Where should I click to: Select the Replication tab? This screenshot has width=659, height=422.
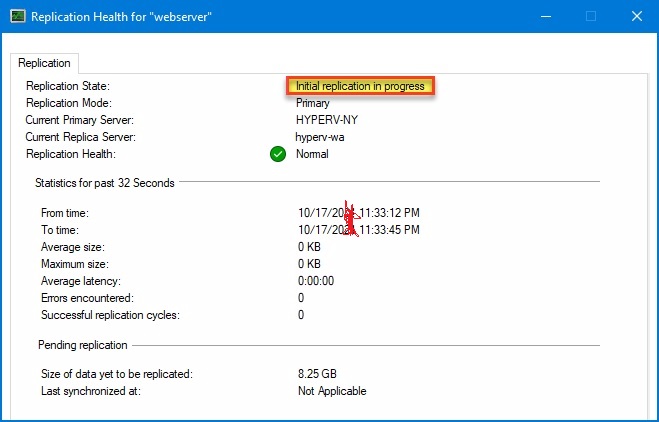point(44,63)
